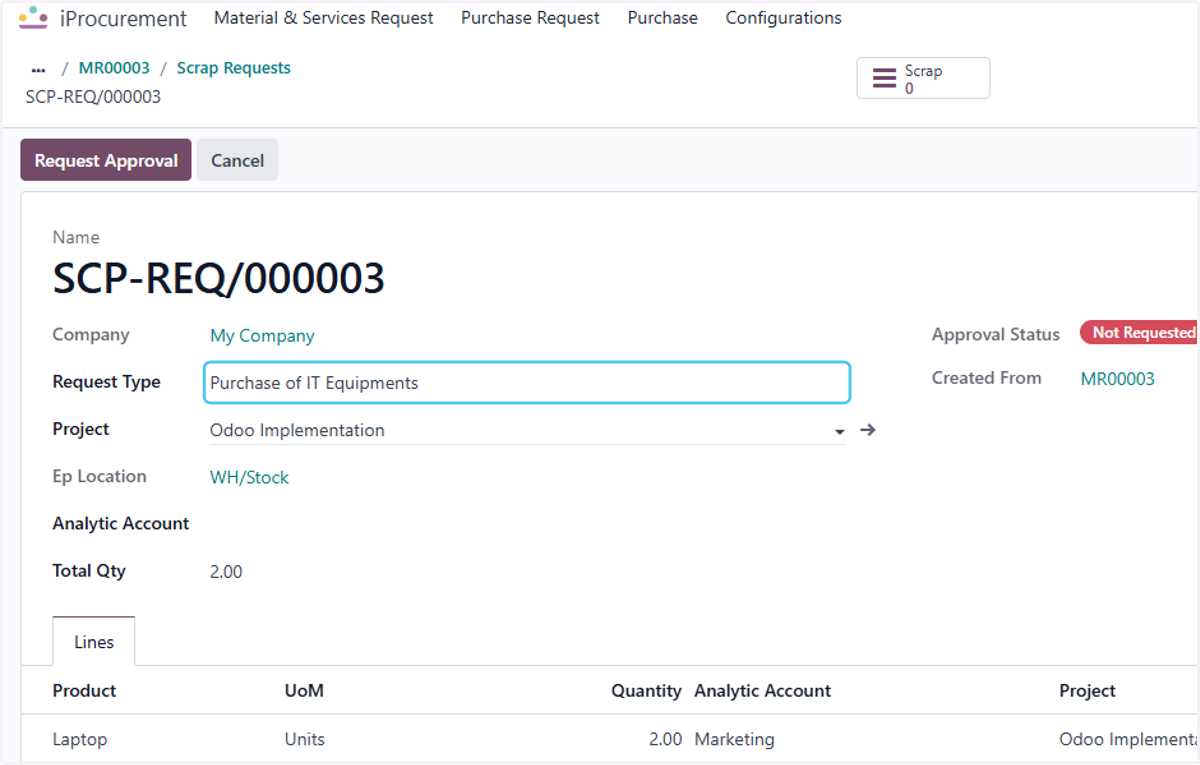Open My Company link
Screen dimensions: 1200x765
(x=262, y=336)
